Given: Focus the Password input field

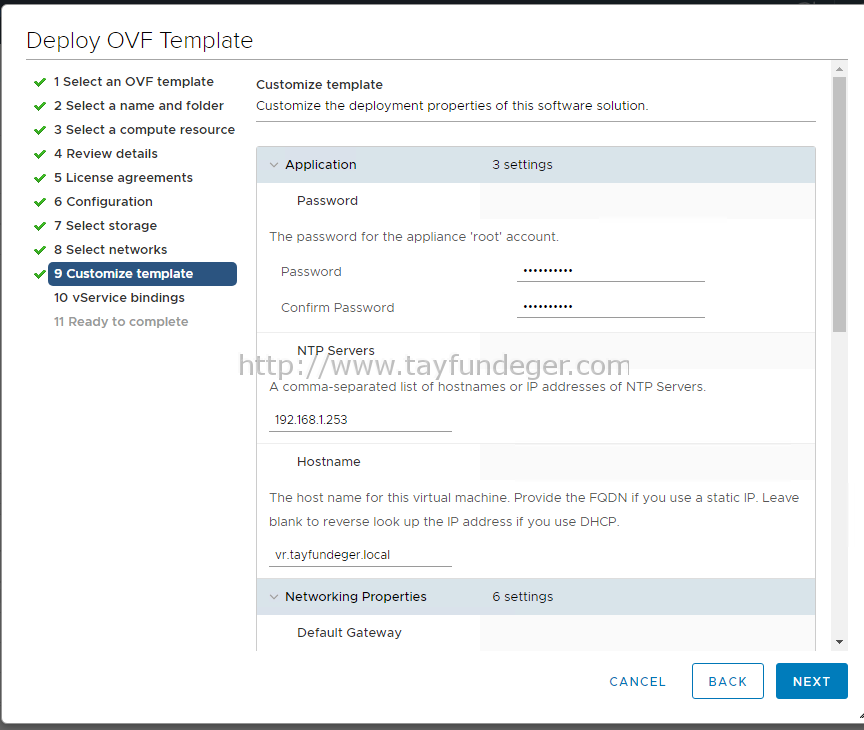Looking at the screenshot, I should (611, 271).
